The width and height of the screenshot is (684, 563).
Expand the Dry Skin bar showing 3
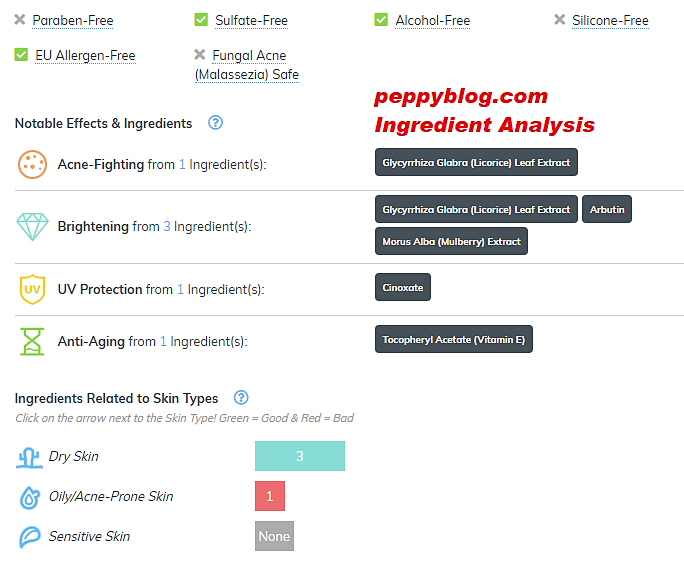(x=299, y=456)
